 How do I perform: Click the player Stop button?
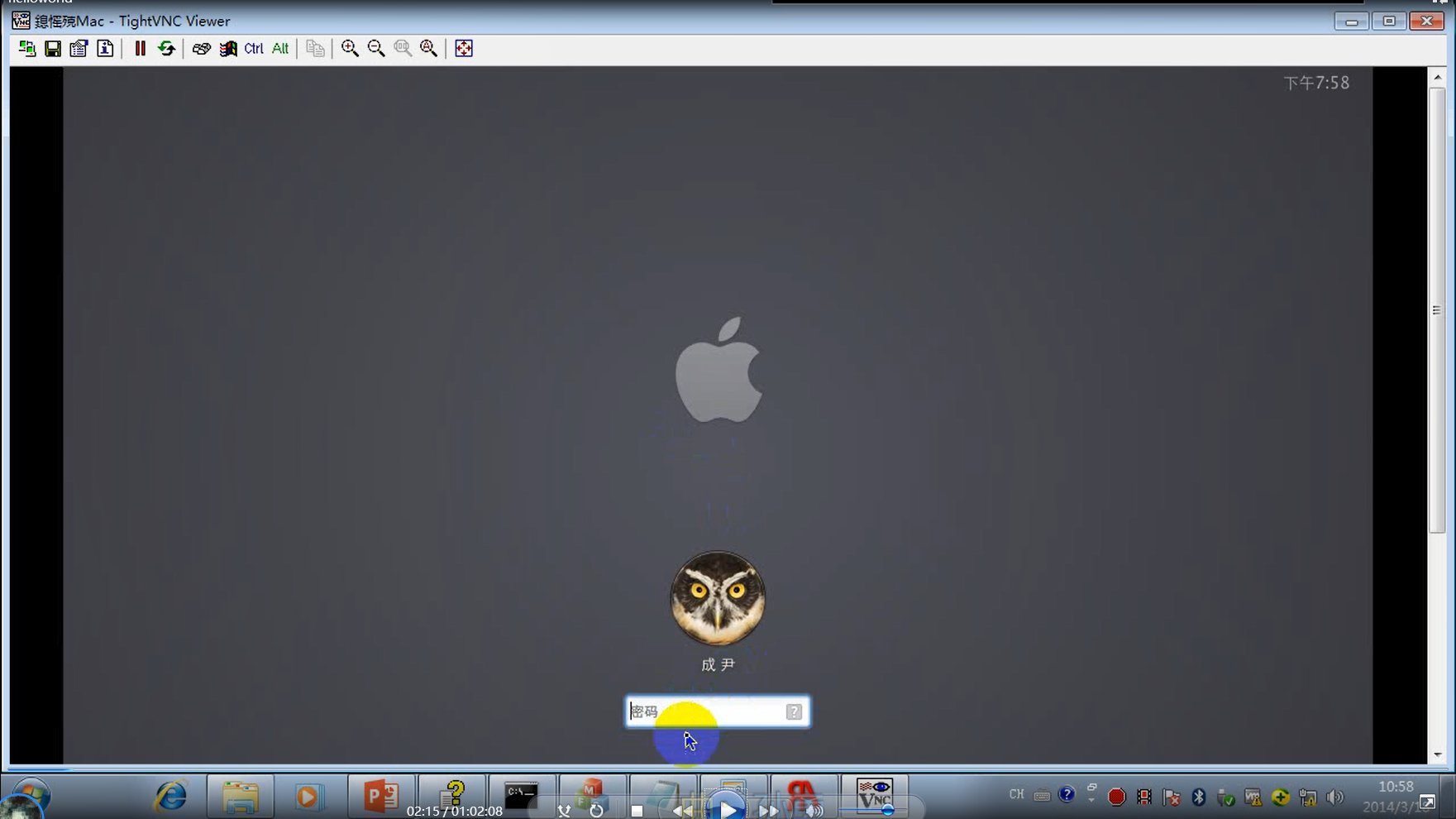(637, 811)
